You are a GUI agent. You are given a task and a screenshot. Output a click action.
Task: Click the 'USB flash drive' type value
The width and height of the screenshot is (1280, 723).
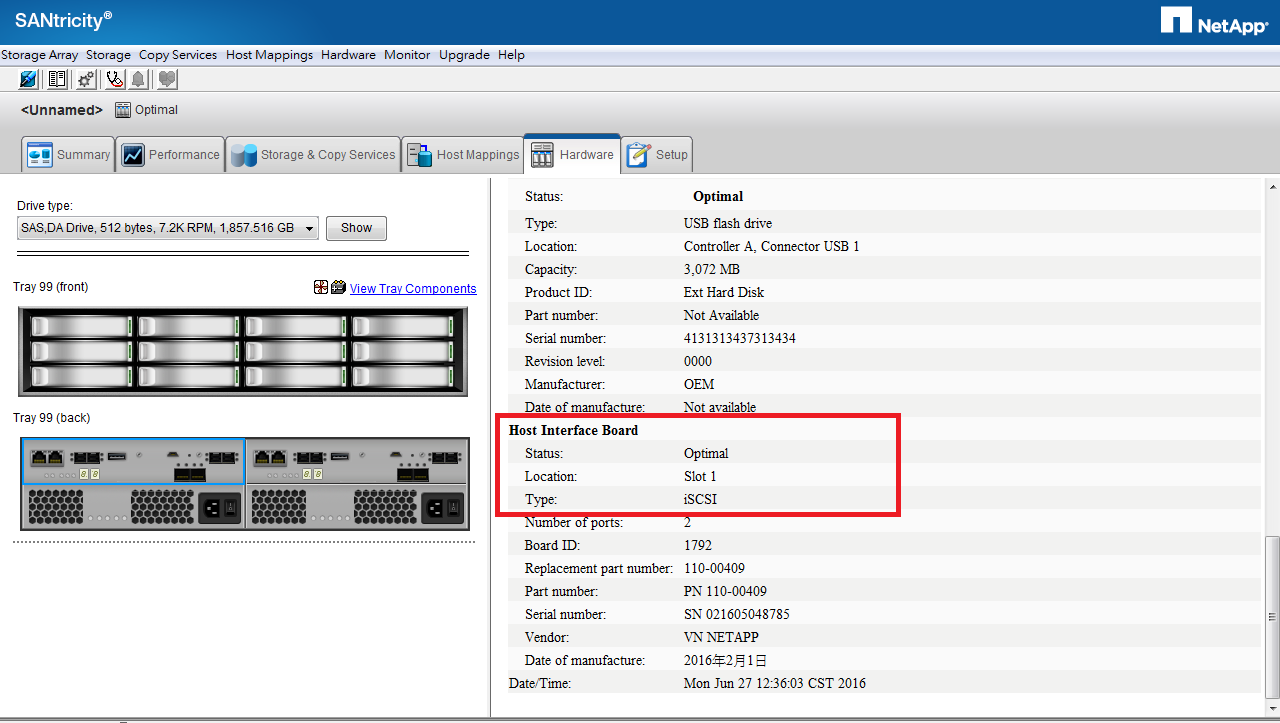[728, 223]
